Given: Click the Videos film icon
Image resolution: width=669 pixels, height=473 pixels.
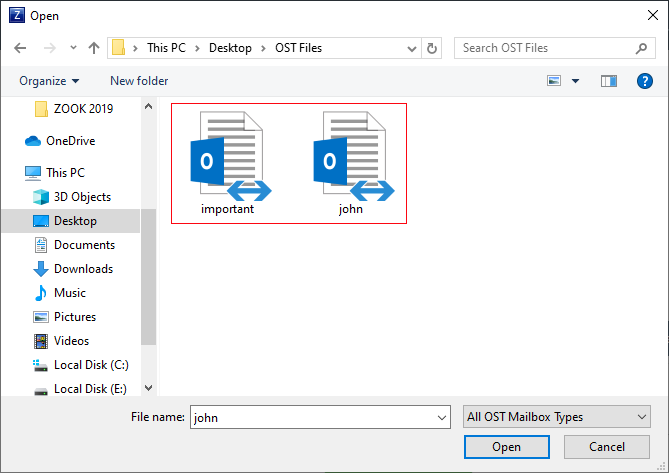Looking at the screenshot, I should 41,341.
